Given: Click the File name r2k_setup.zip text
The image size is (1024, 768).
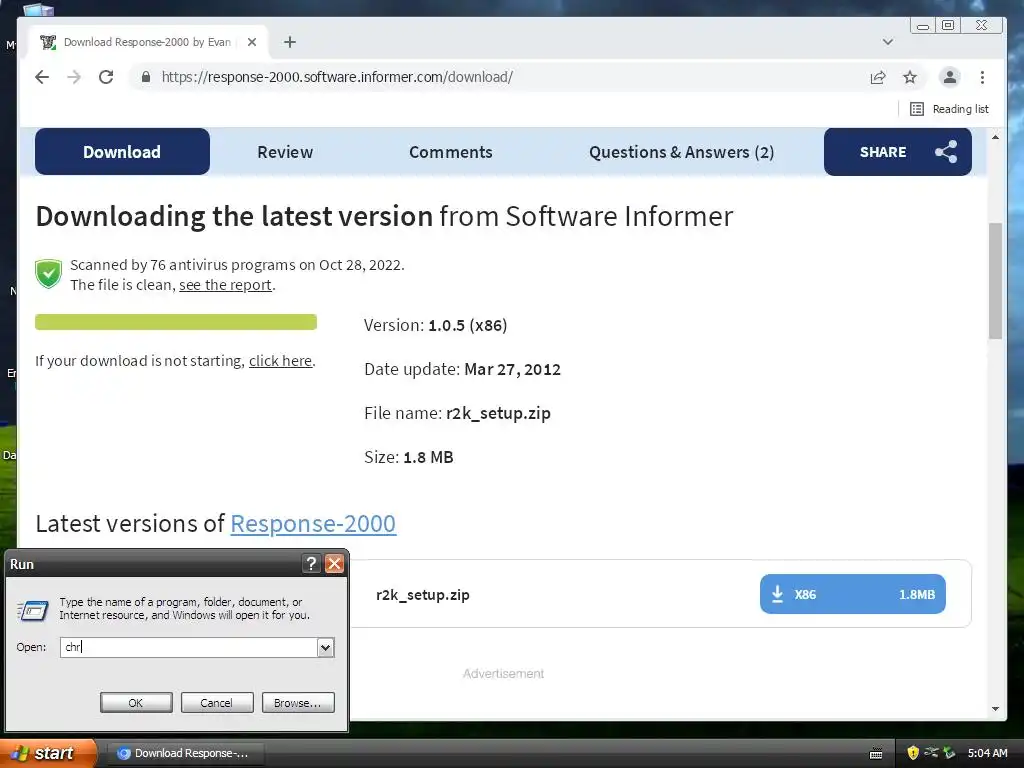Looking at the screenshot, I should (x=457, y=413).
